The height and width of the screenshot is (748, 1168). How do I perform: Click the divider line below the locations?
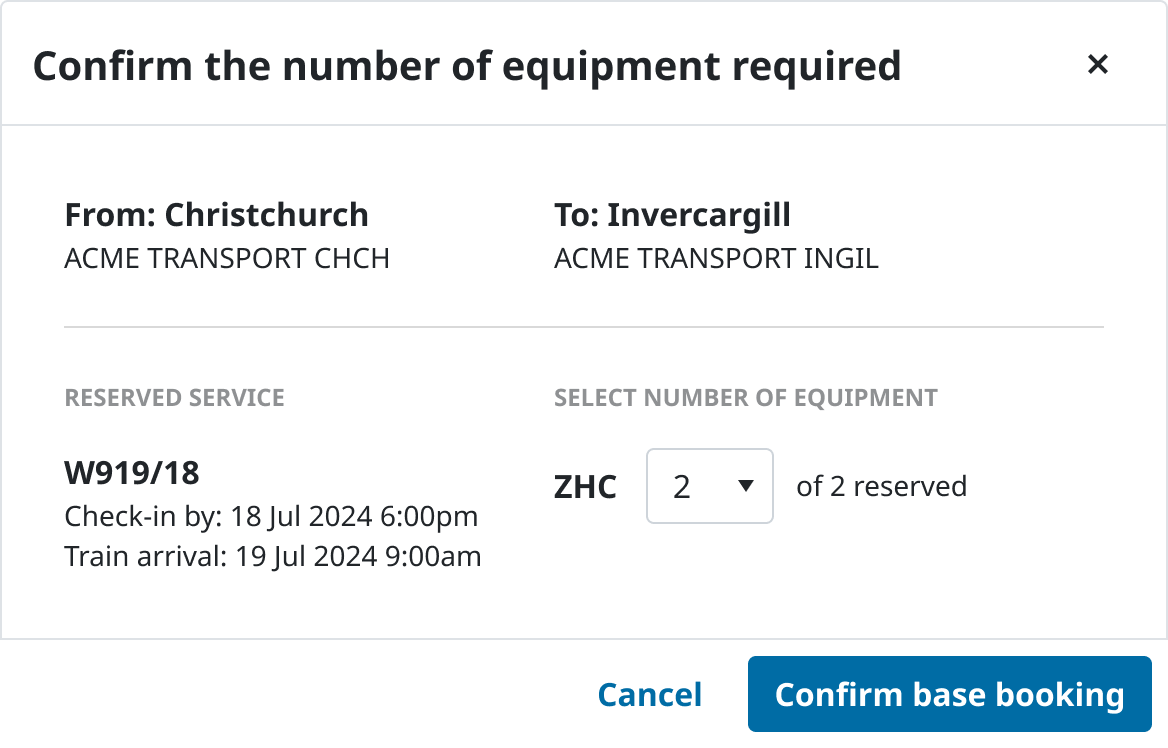pos(584,327)
